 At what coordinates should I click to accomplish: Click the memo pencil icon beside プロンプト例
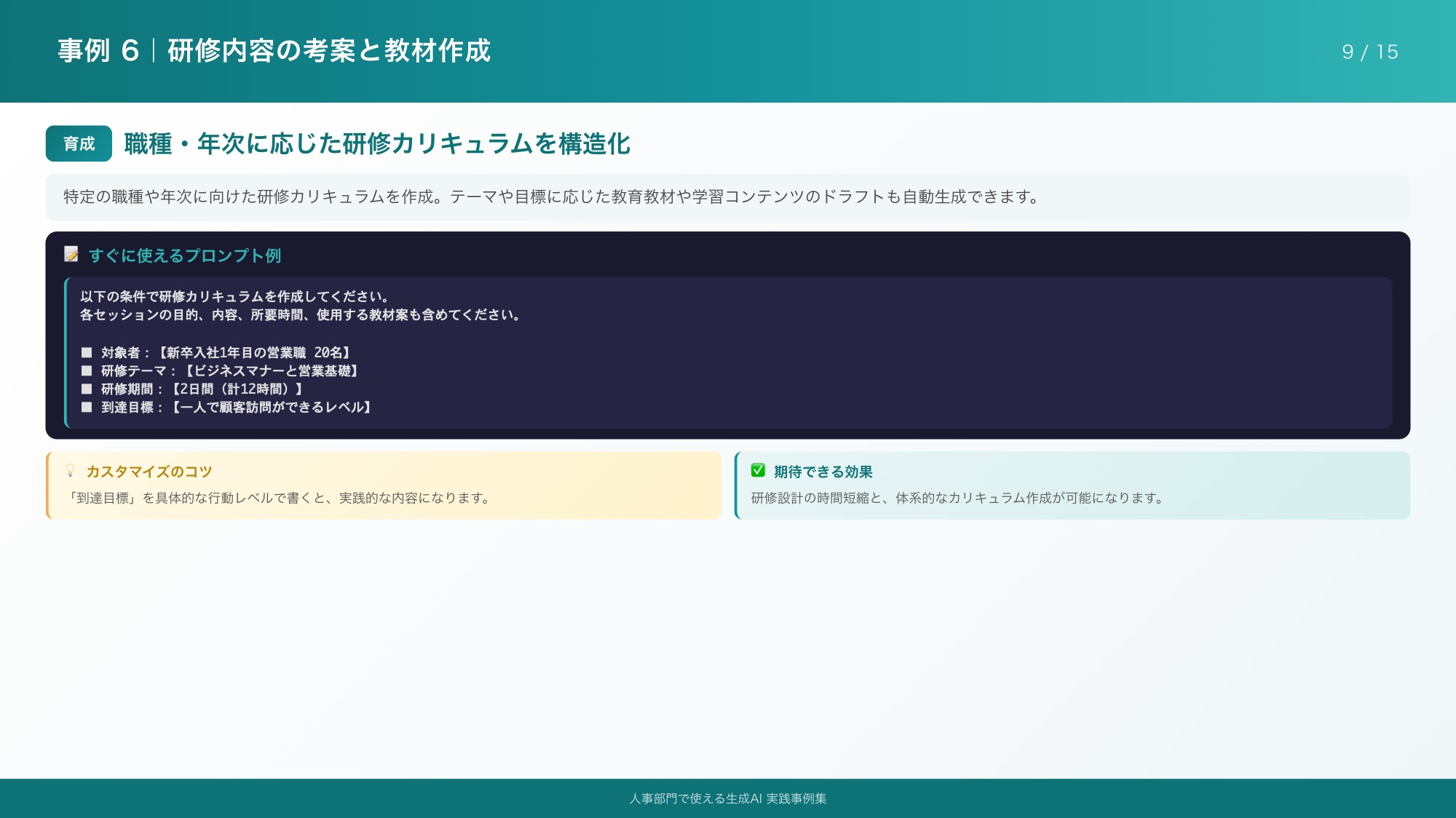71,254
